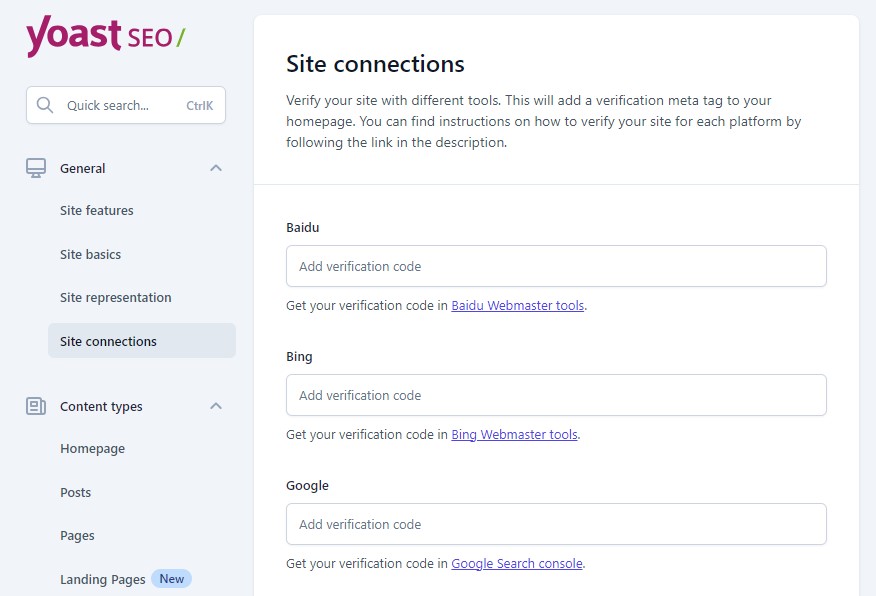Click the Bing field label

pos(299,356)
